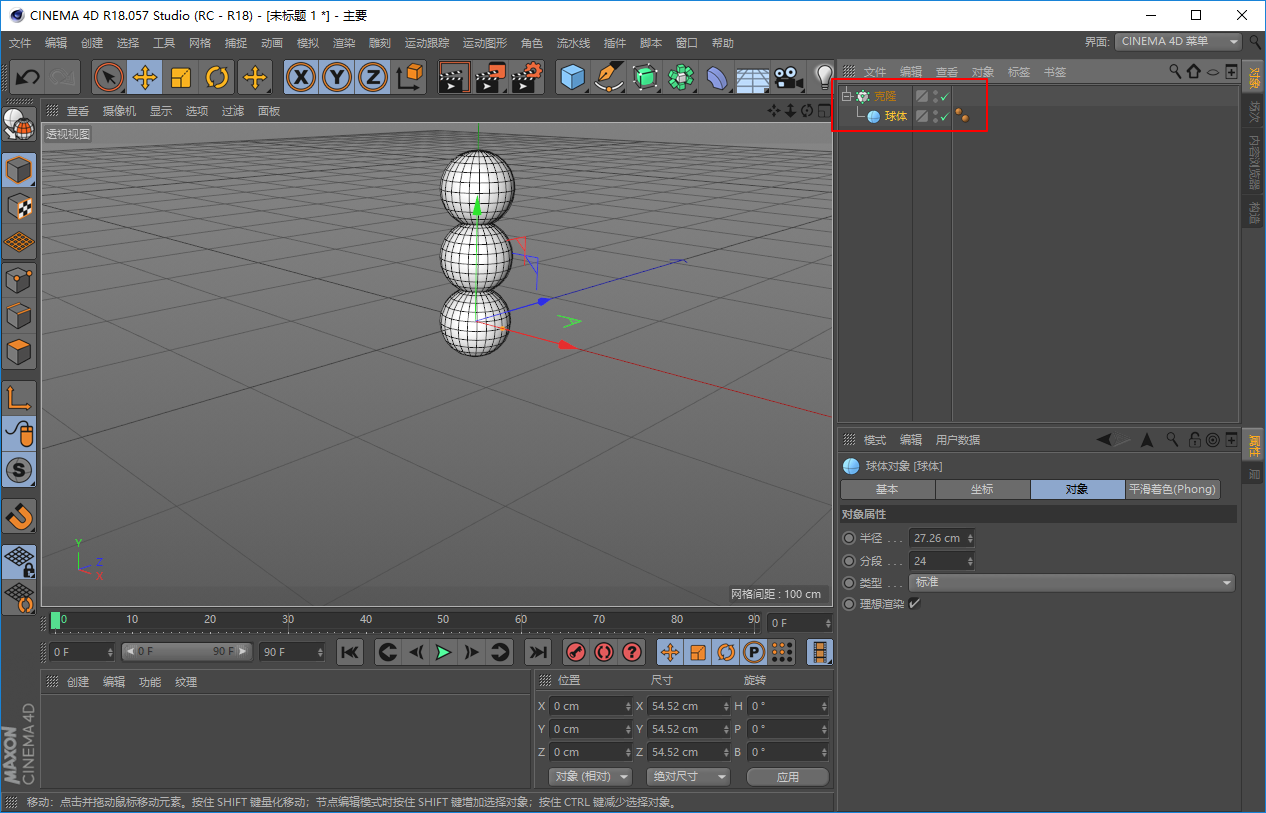Add a Subdivision Surface generator
Viewport: 1266px width, 813px height.
pos(646,77)
